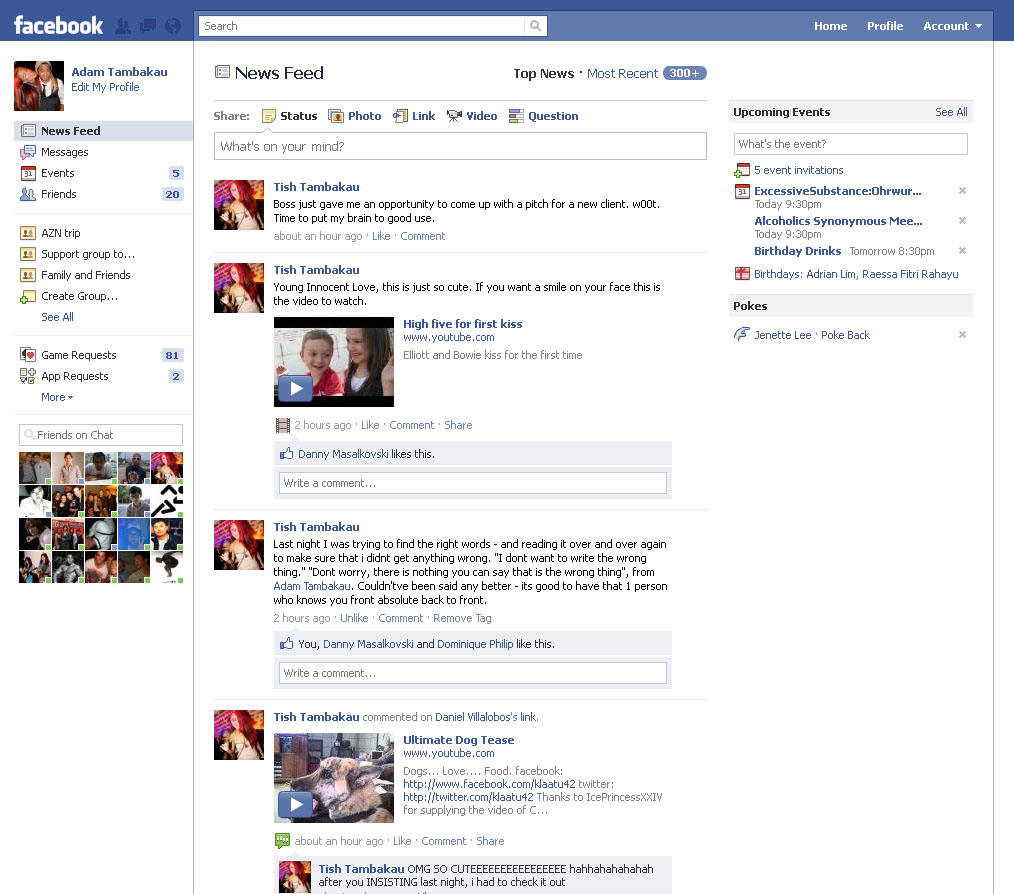This screenshot has height=894, width=1014.
Task: Open Dominique Philip profile link
Action: (475, 644)
